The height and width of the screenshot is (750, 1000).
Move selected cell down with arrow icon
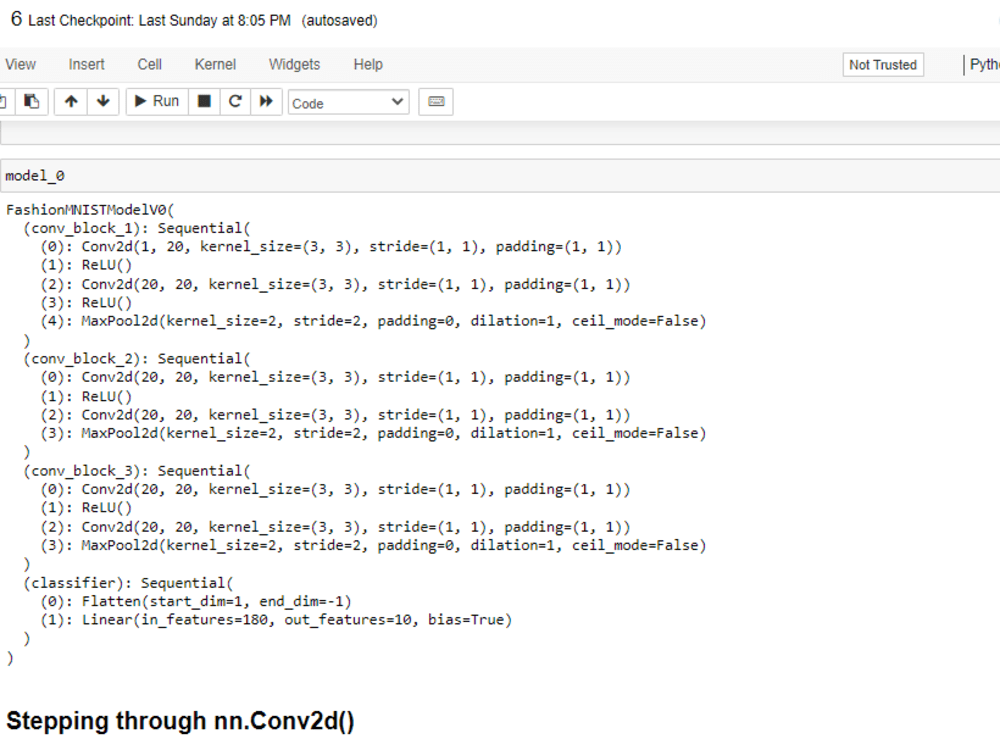[103, 101]
